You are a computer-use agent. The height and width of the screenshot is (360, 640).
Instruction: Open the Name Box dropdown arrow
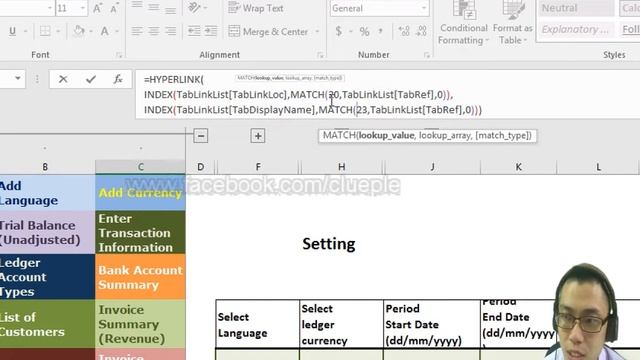(18, 78)
